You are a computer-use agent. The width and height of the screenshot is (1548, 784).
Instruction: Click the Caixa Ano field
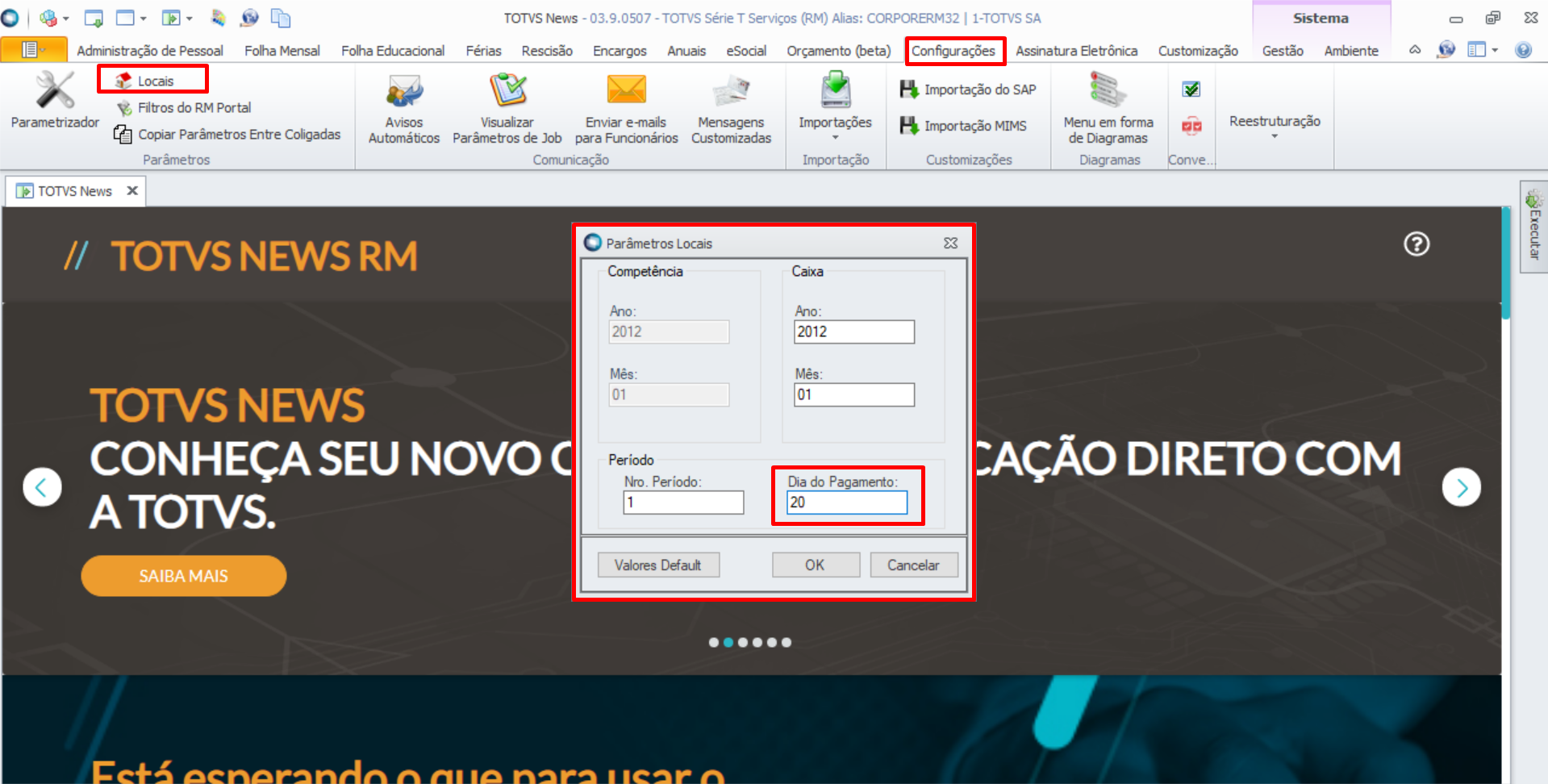tap(853, 332)
